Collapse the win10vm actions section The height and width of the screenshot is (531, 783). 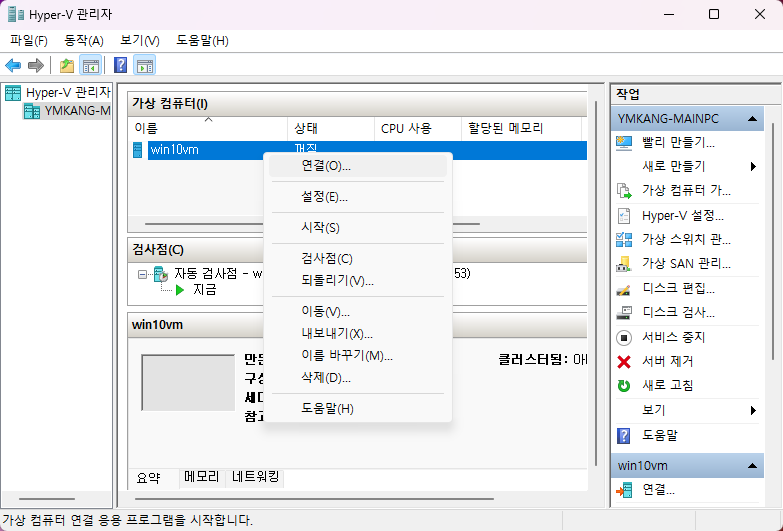752,466
